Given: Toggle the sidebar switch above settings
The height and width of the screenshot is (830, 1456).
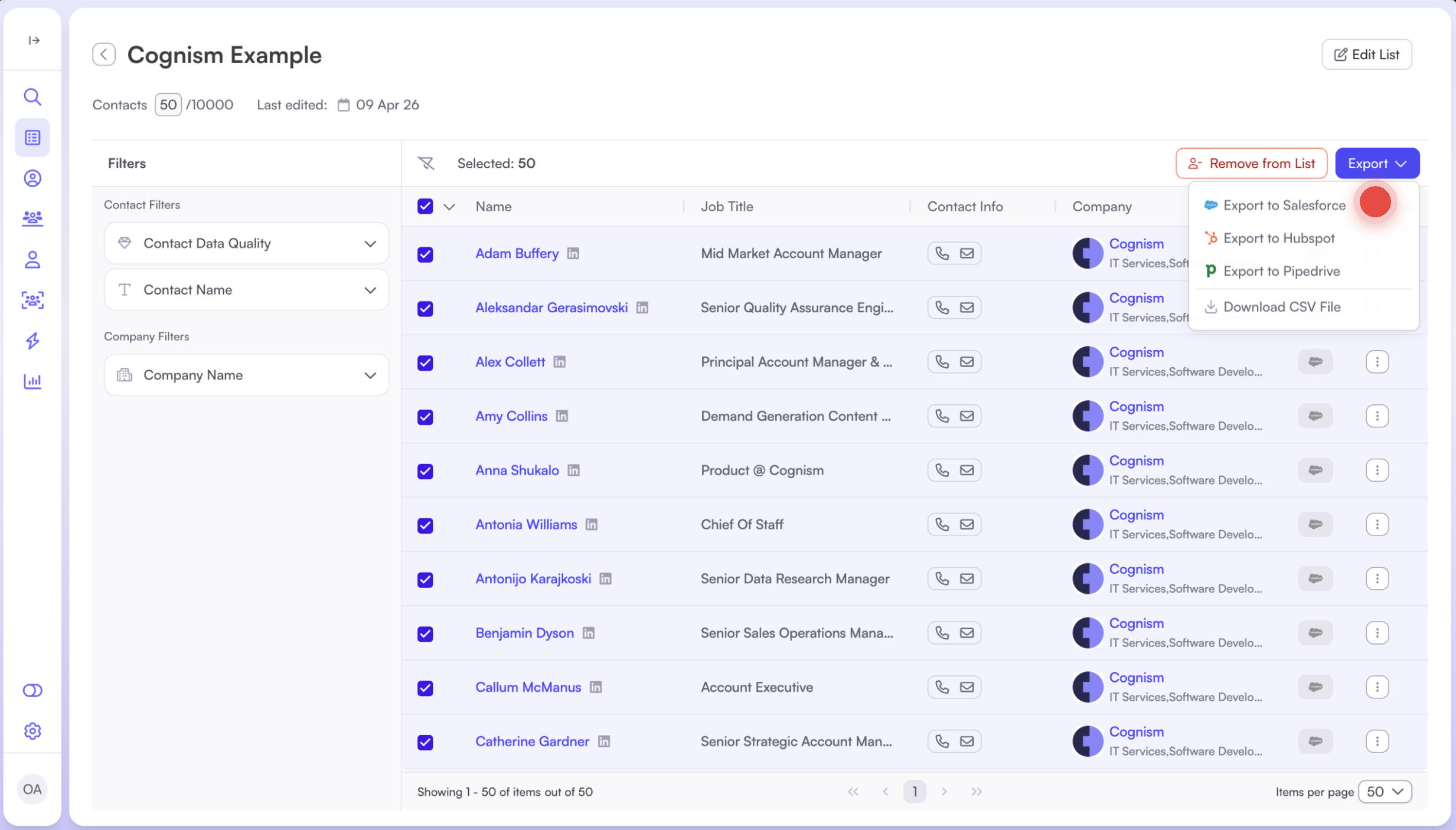Looking at the screenshot, I should (32, 690).
